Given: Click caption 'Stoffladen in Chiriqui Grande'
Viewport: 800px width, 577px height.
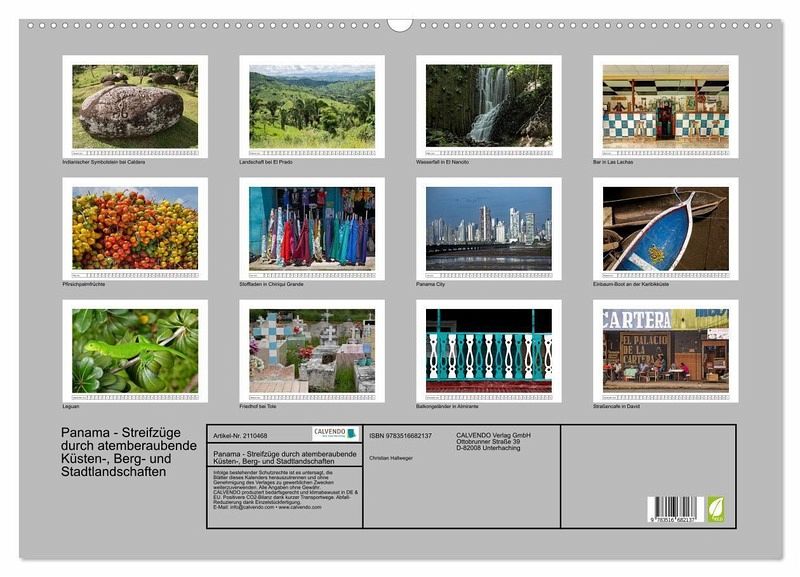Looking at the screenshot, I should click(271, 284).
